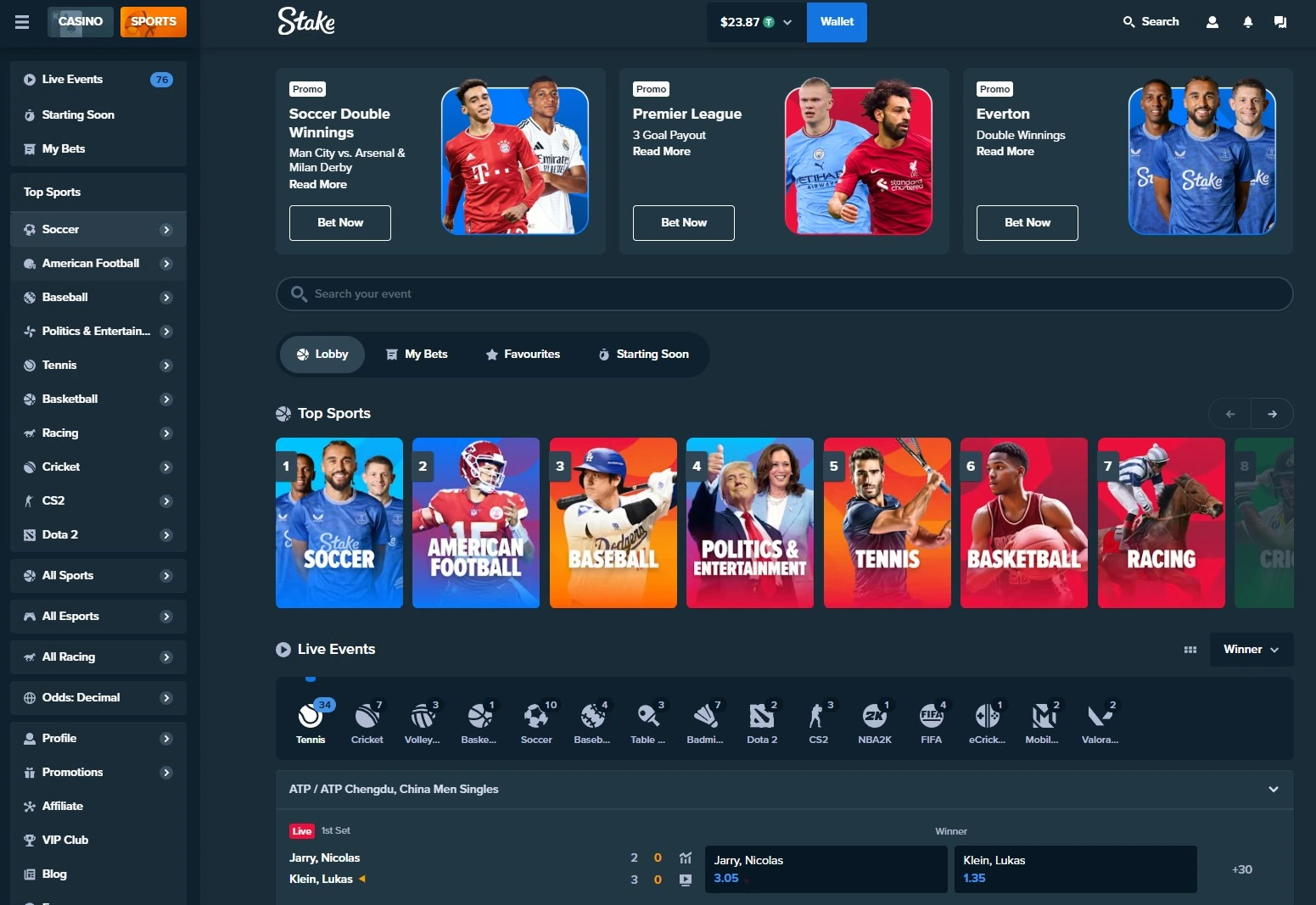This screenshot has width=1316, height=905.
Task: Select Tennis in Live Events strip
Action: coord(311,722)
